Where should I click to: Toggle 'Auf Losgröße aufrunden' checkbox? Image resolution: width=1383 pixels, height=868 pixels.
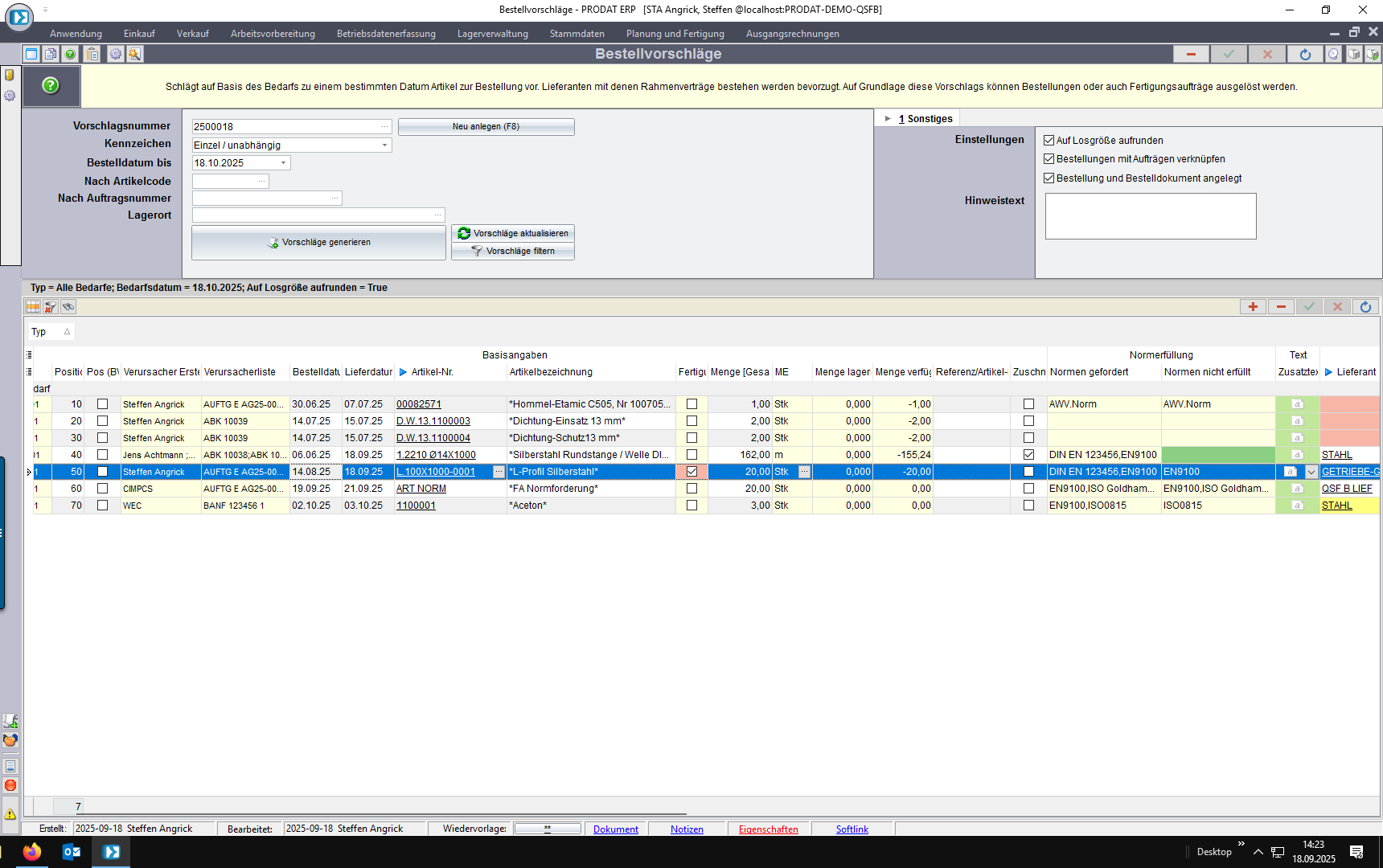(x=1049, y=140)
